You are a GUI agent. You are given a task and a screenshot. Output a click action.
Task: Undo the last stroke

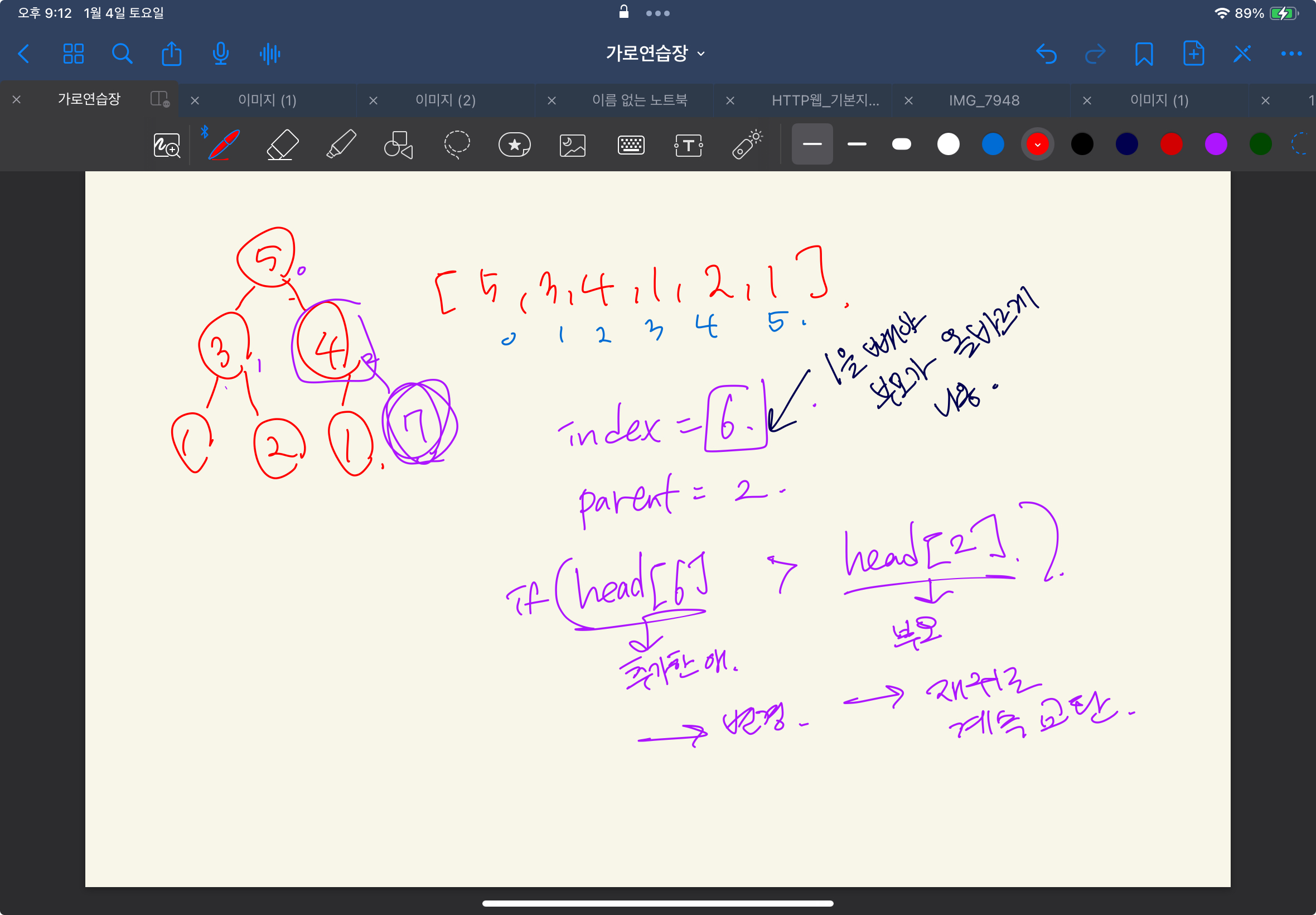[1046, 54]
